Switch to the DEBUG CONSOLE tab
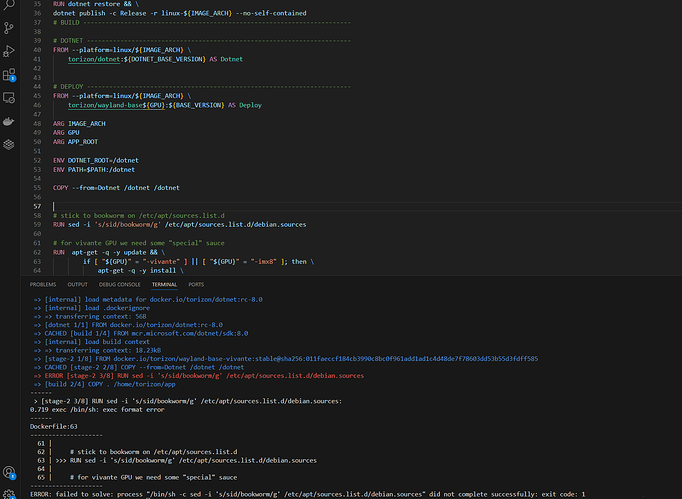682x499 pixels. pyautogui.click(x=120, y=285)
